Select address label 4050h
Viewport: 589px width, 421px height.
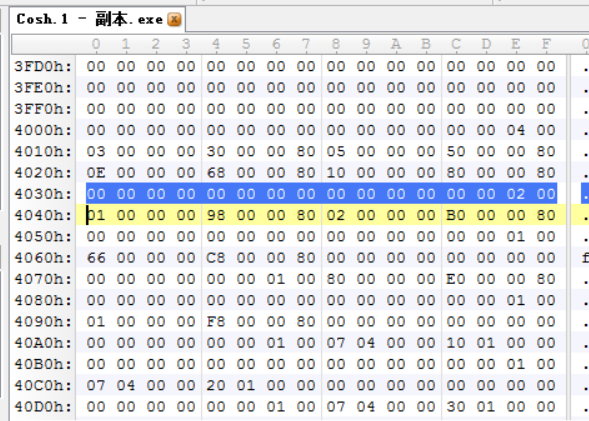(43, 237)
